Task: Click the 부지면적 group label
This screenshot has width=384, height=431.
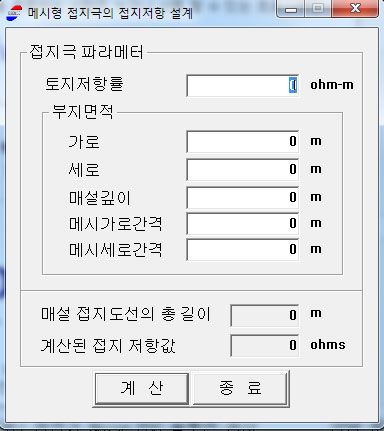Action: (83, 112)
